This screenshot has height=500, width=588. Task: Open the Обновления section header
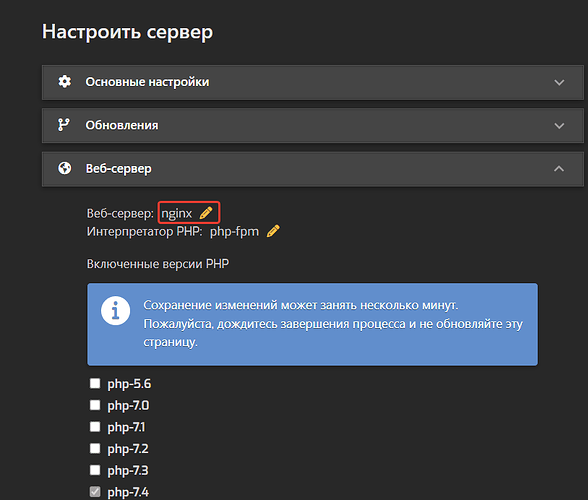point(313,126)
